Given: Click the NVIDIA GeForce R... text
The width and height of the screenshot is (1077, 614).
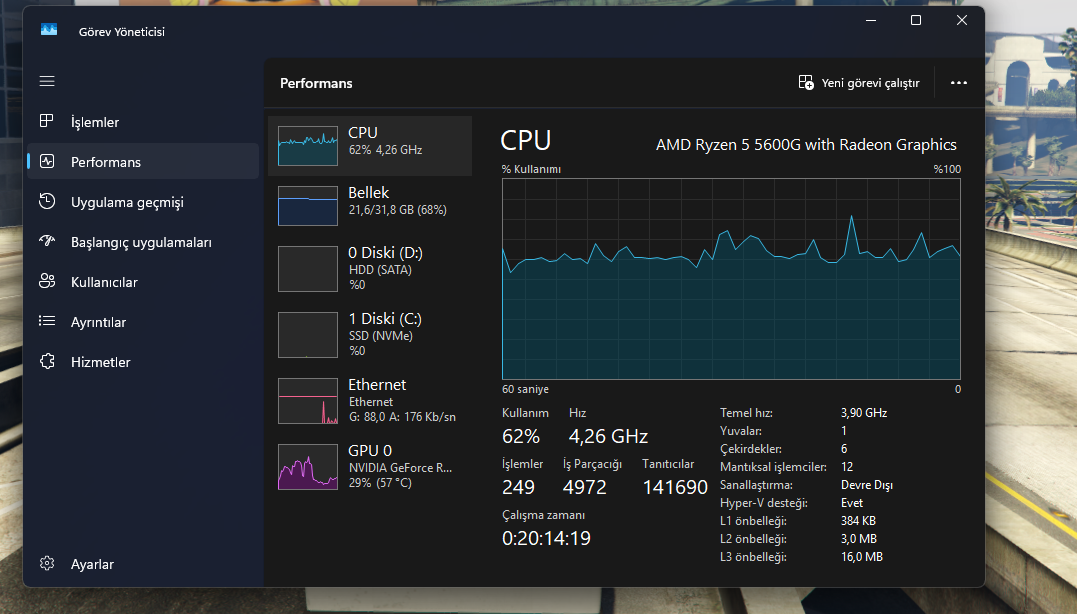Looking at the screenshot, I should 400,468.
